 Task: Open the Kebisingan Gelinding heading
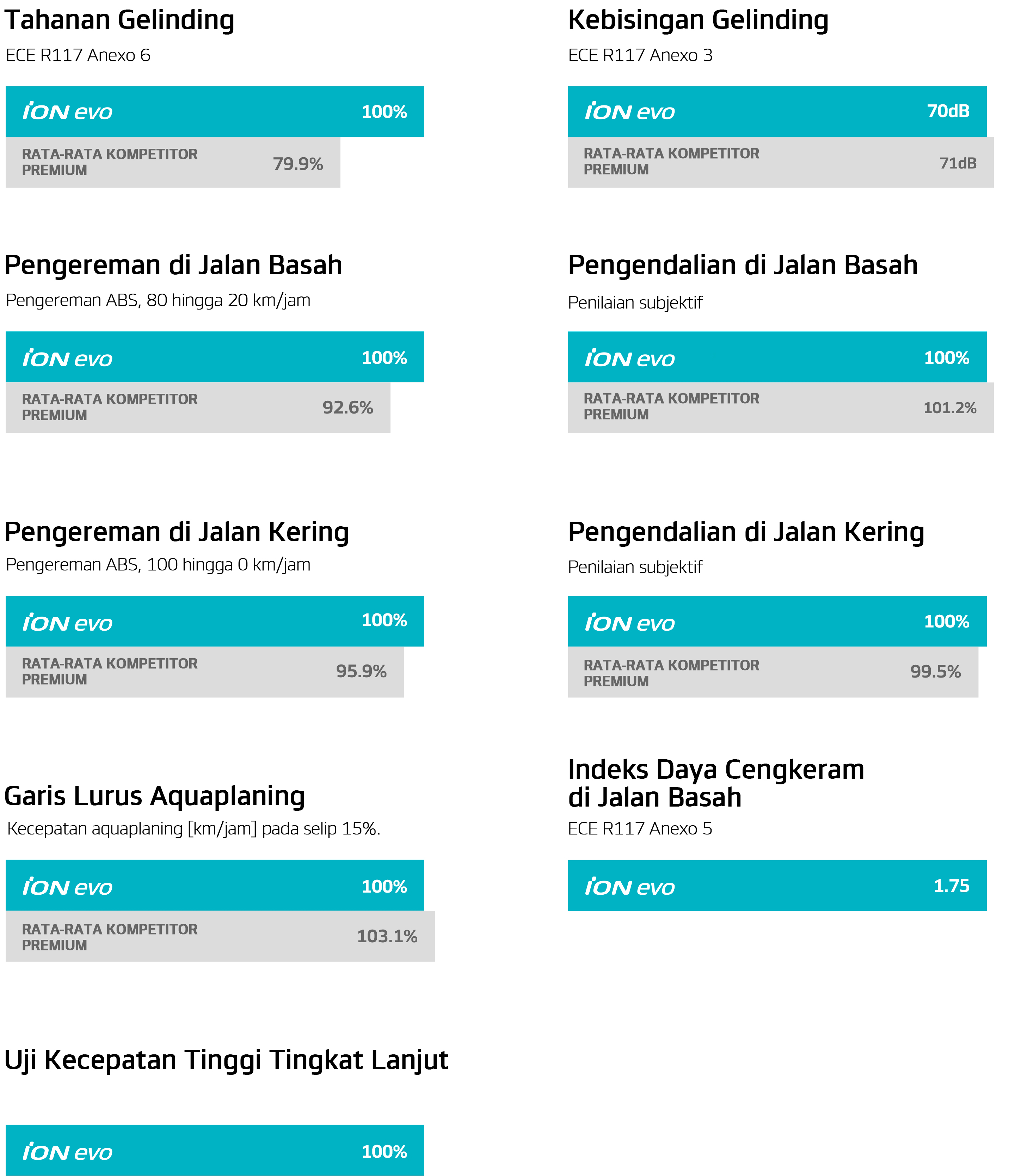tap(698, 20)
